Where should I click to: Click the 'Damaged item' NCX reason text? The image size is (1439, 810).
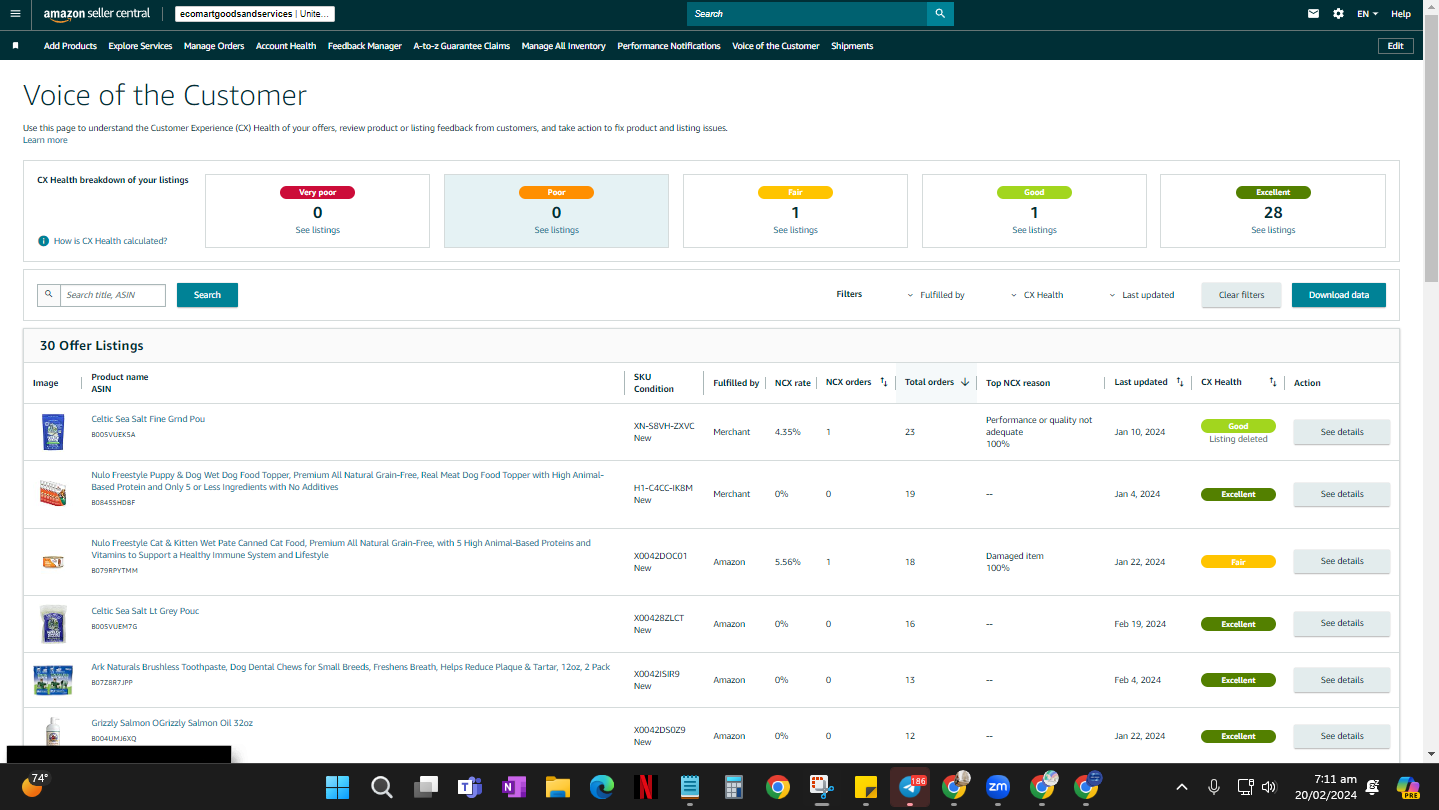coord(1015,556)
